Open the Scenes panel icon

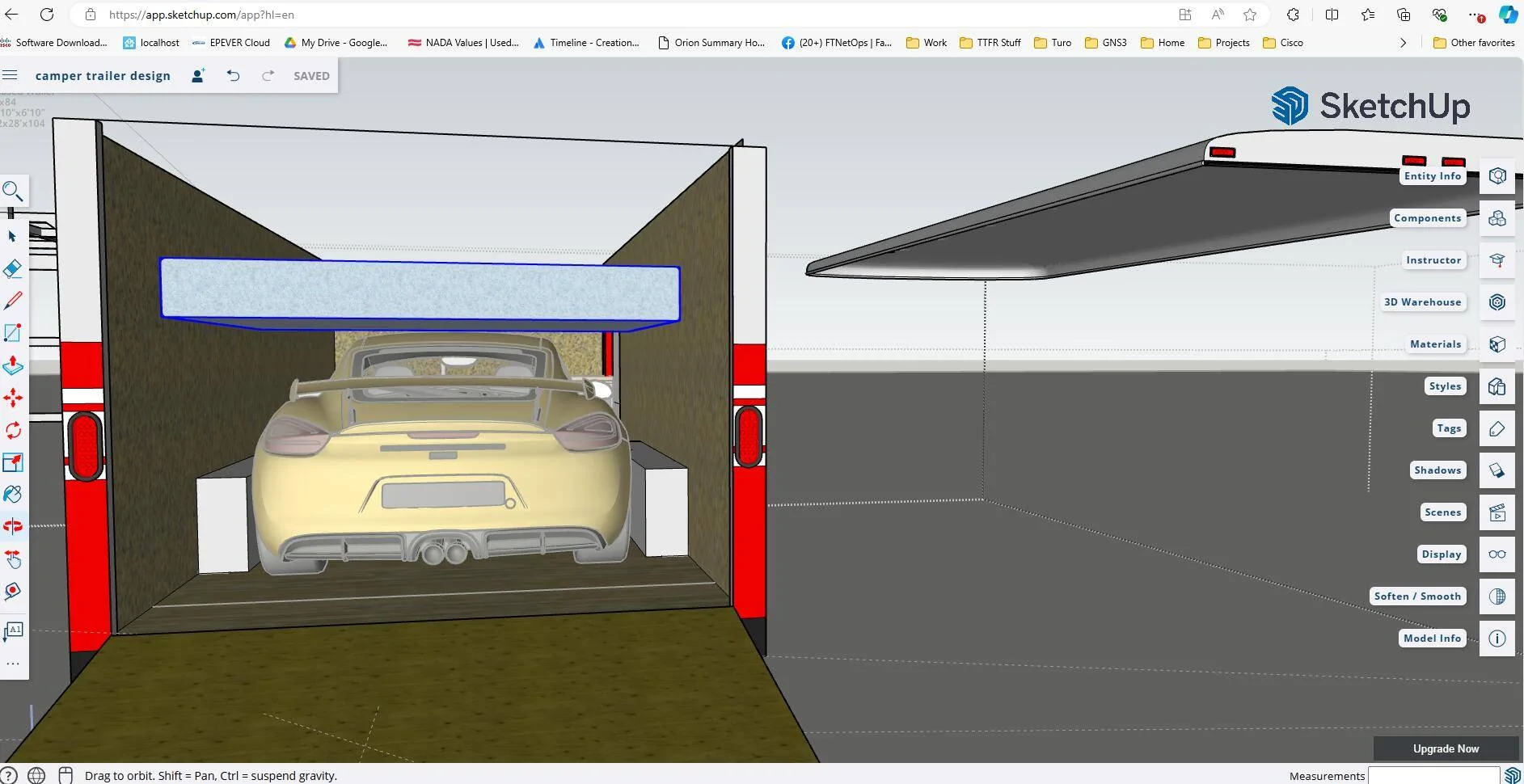(x=1497, y=512)
